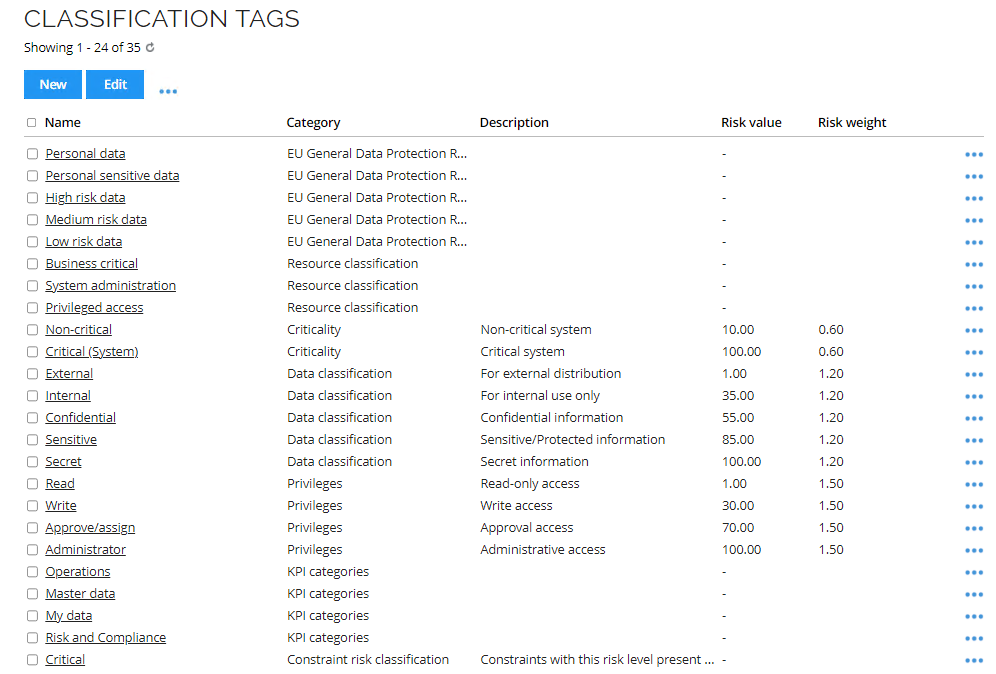The height and width of the screenshot is (674, 996).
Task: Open row actions for Personal sensitive data
Action: pos(973,177)
